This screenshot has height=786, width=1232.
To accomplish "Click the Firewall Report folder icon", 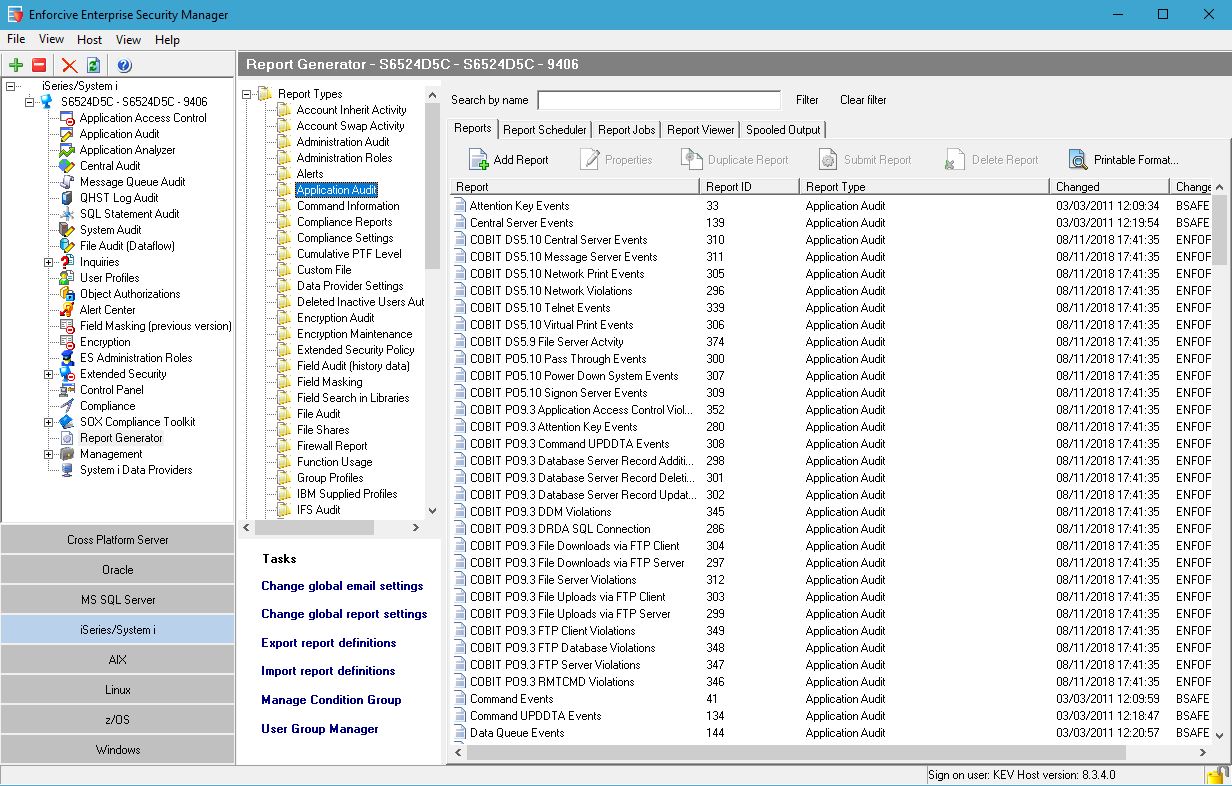I will pos(284,446).
